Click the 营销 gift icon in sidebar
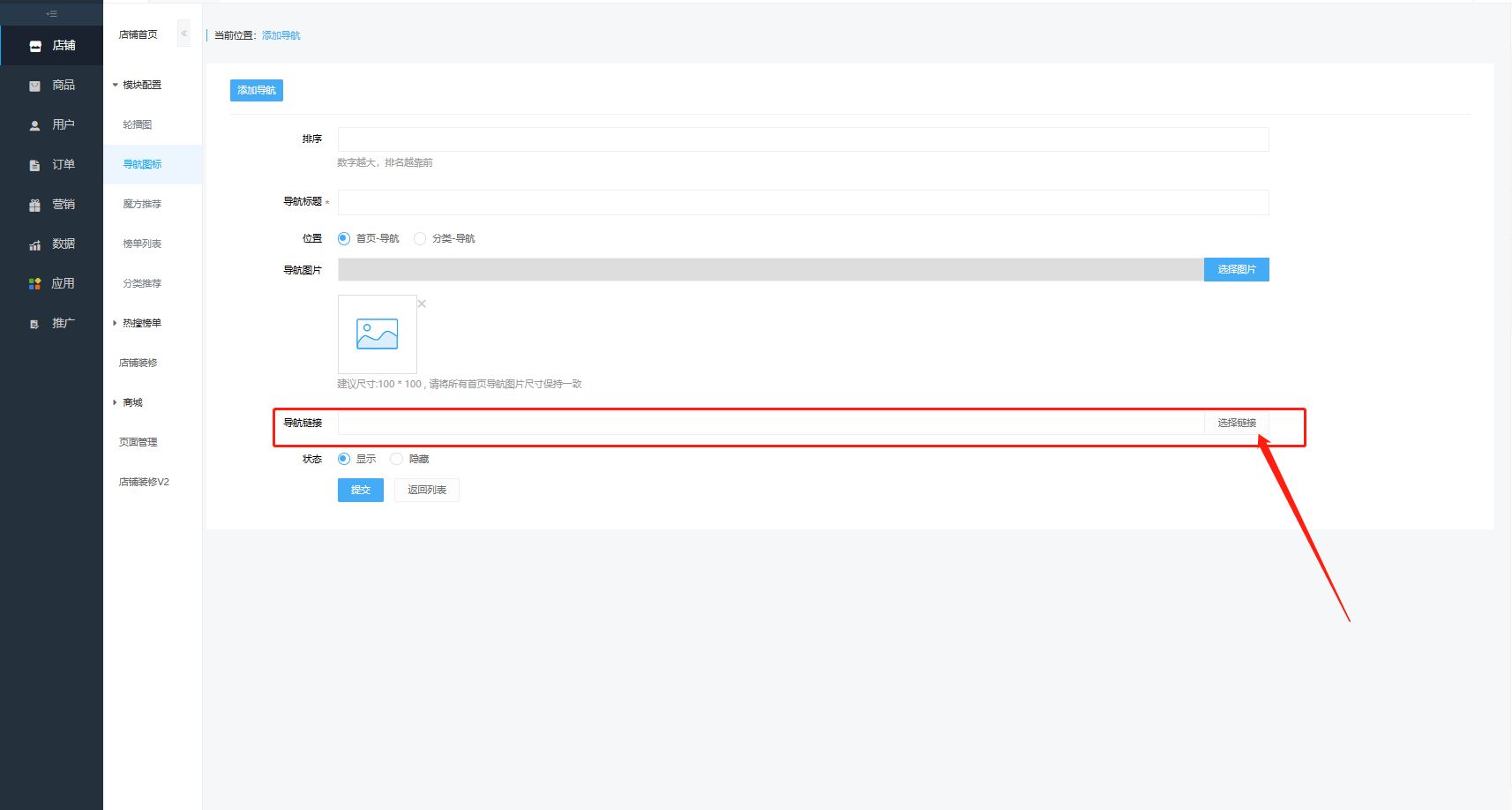 pos(35,205)
